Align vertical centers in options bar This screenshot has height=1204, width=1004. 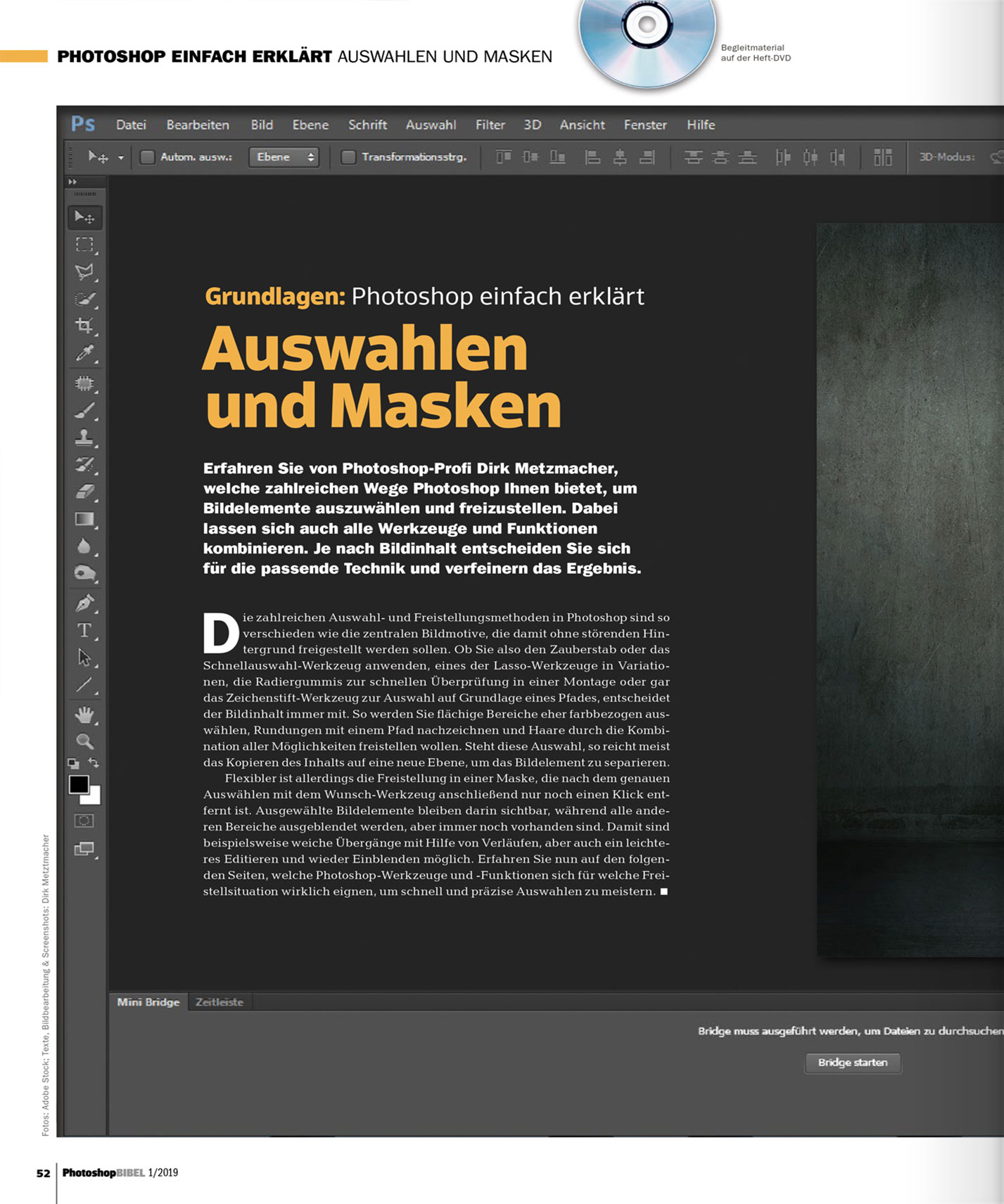(530, 157)
